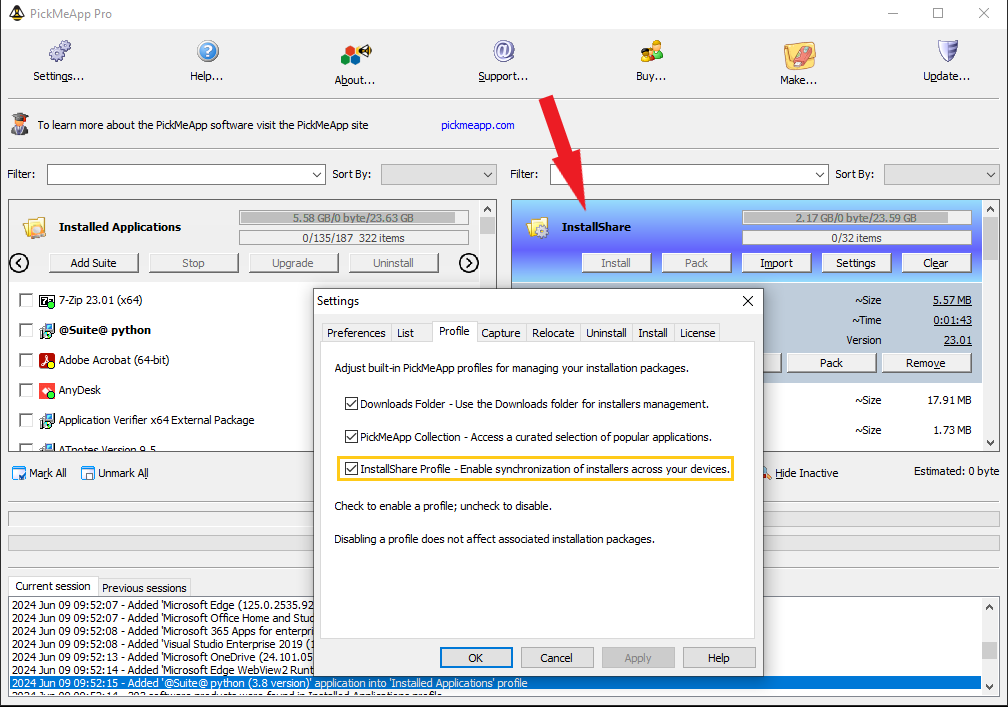The height and width of the screenshot is (707, 1008).
Task: Go to next profile with right arrow circle
Action: (x=469, y=263)
